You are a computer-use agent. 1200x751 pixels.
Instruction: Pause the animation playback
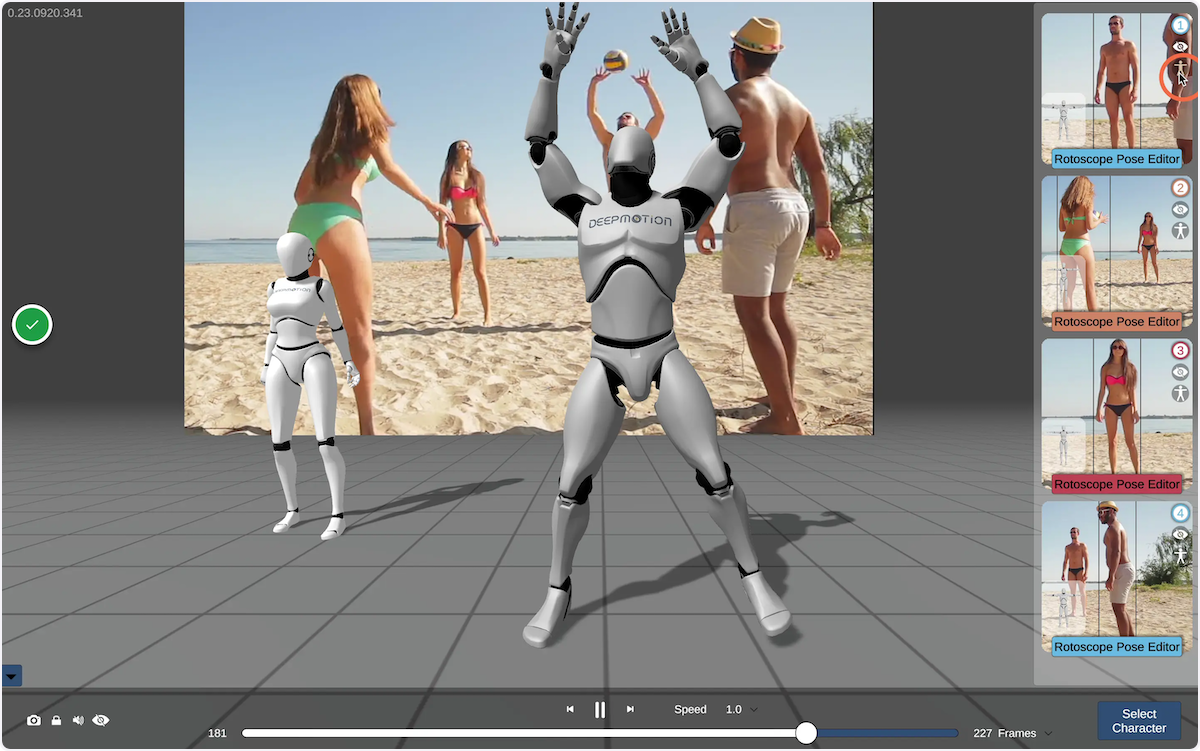[x=600, y=710]
